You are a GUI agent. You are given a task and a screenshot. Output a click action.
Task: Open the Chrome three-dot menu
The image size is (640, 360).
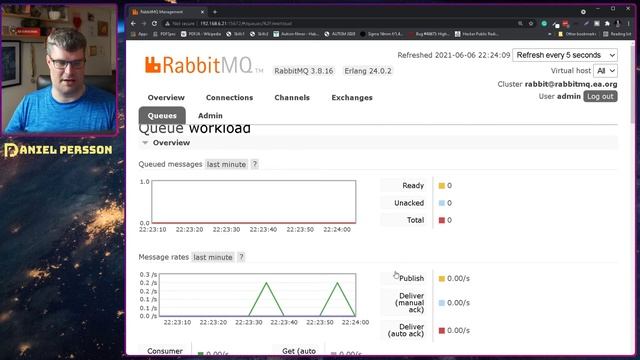(x=629, y=24)
